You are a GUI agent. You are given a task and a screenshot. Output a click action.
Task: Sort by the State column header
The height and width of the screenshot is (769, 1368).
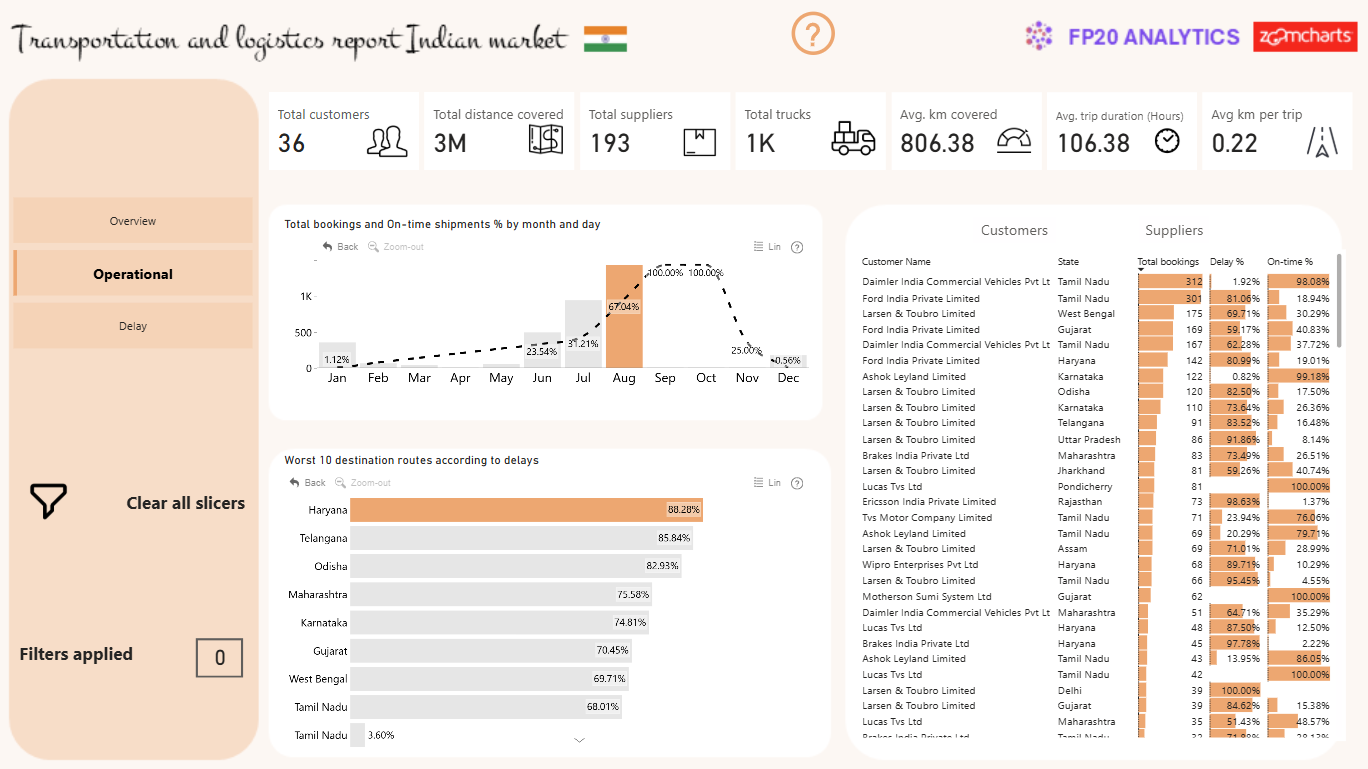[x=1068, y=262]
